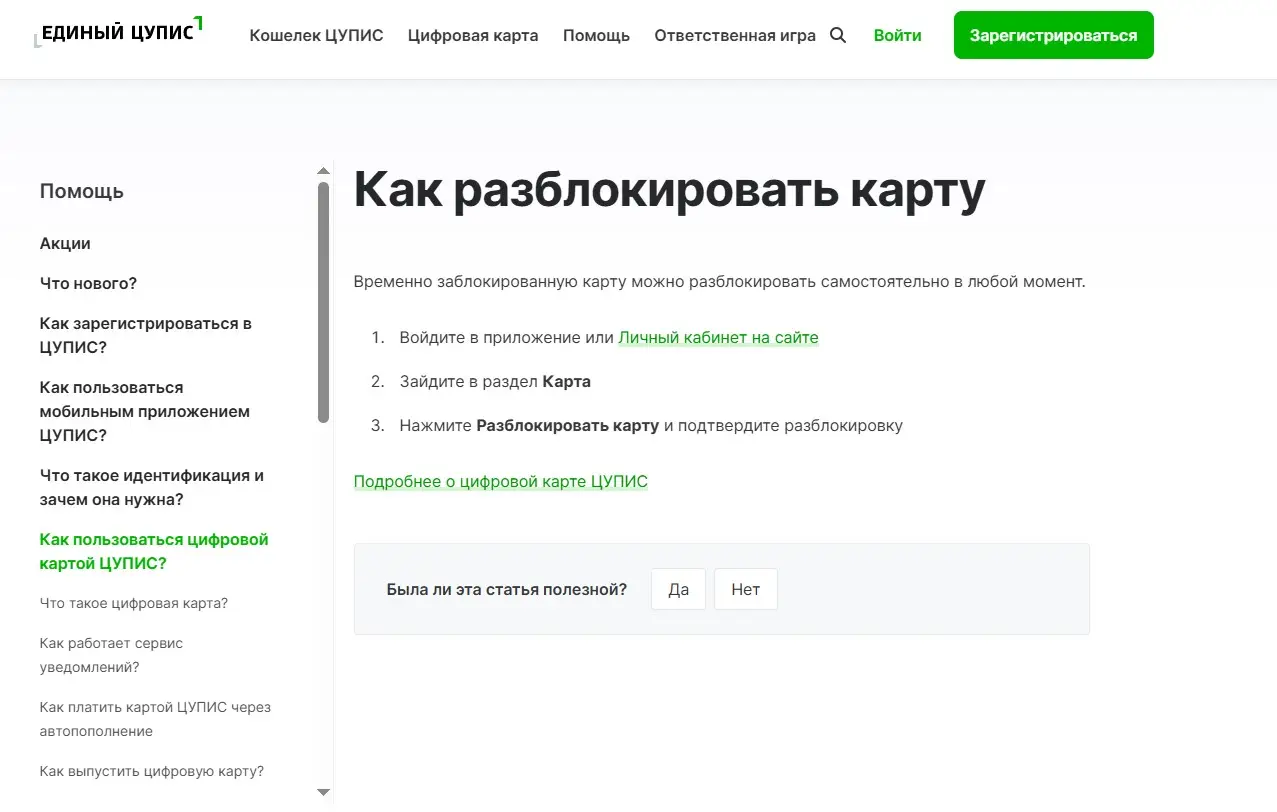
Task: Open Цифровая карта menu item
Action: coord(473,36)
